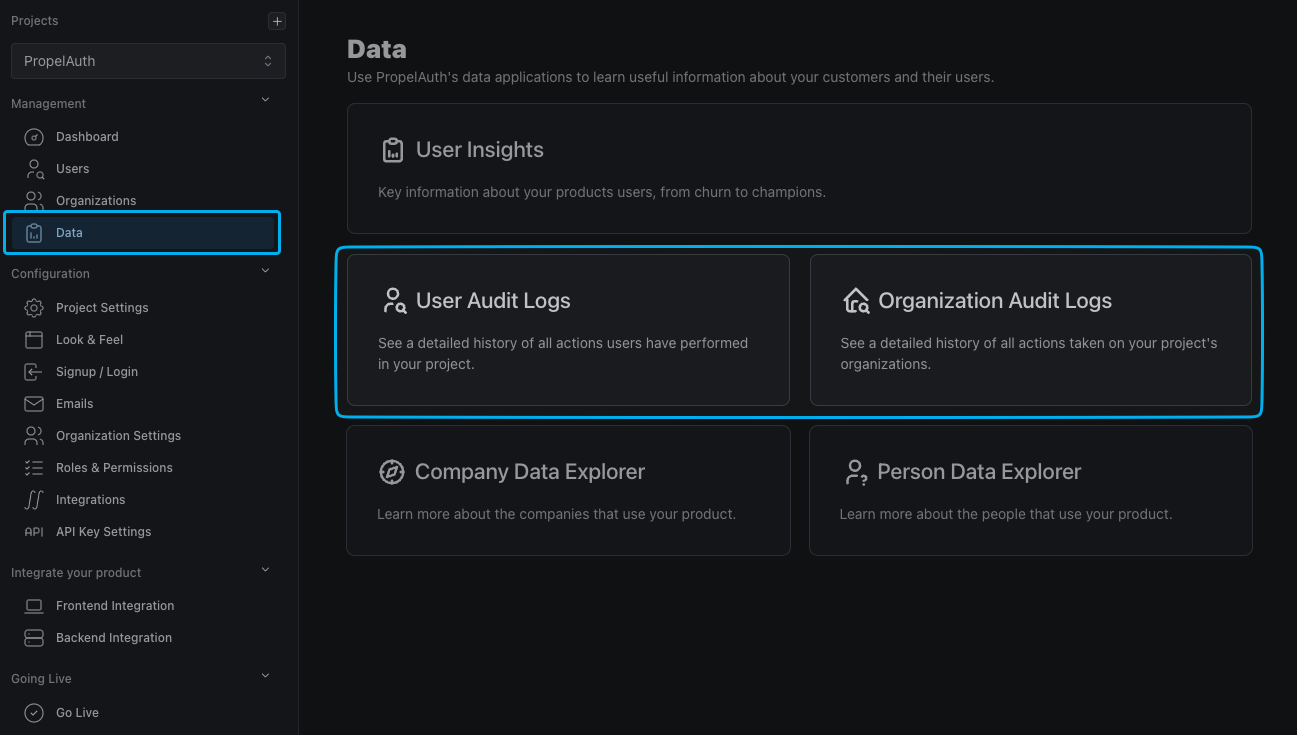Click the Going Live section label
The height and width of the screenshot is (735, 1297).
[41, 679]
